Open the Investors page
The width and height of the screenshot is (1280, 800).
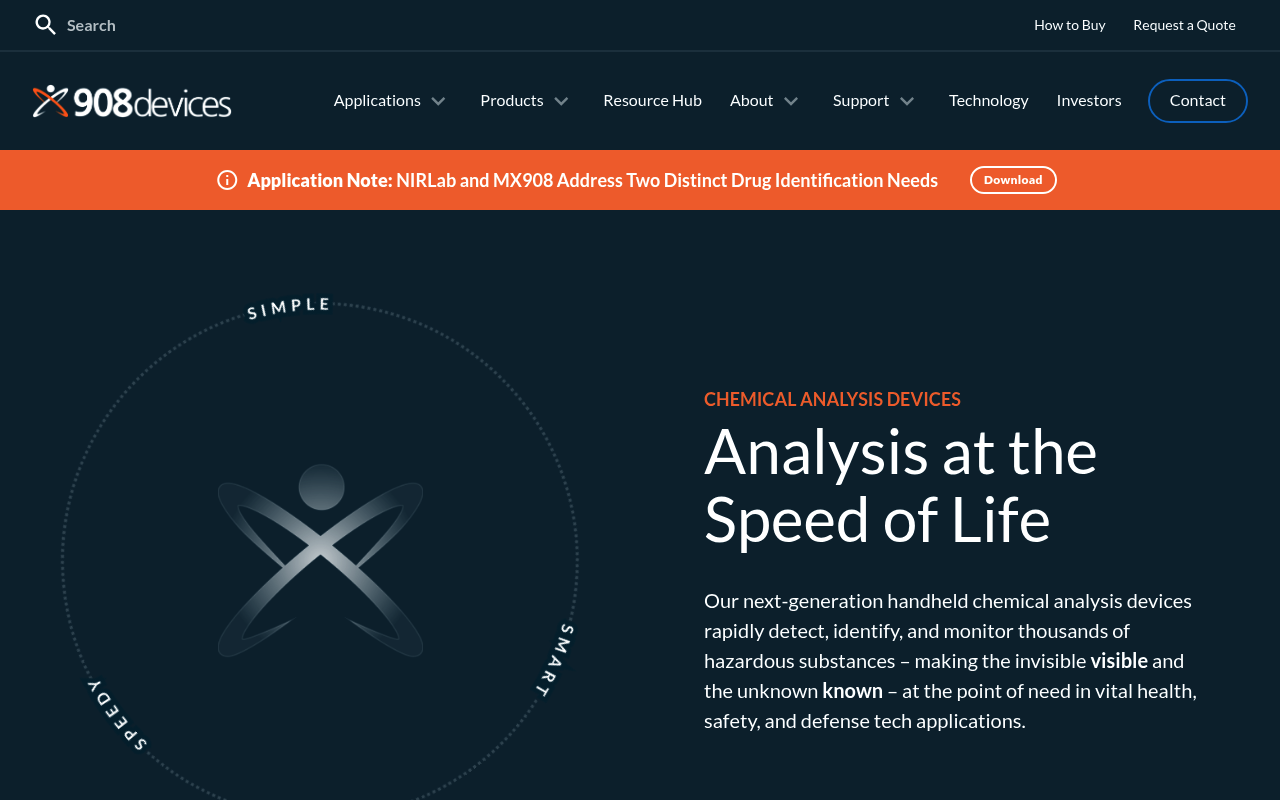[x=1089, y=100]
